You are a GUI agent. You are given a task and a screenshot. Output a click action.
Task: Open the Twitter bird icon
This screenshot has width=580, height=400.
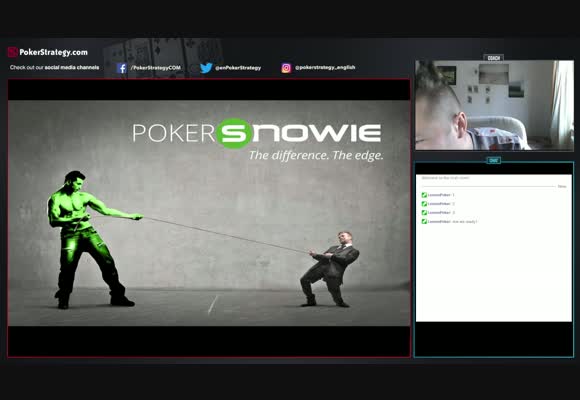(206, 68)
